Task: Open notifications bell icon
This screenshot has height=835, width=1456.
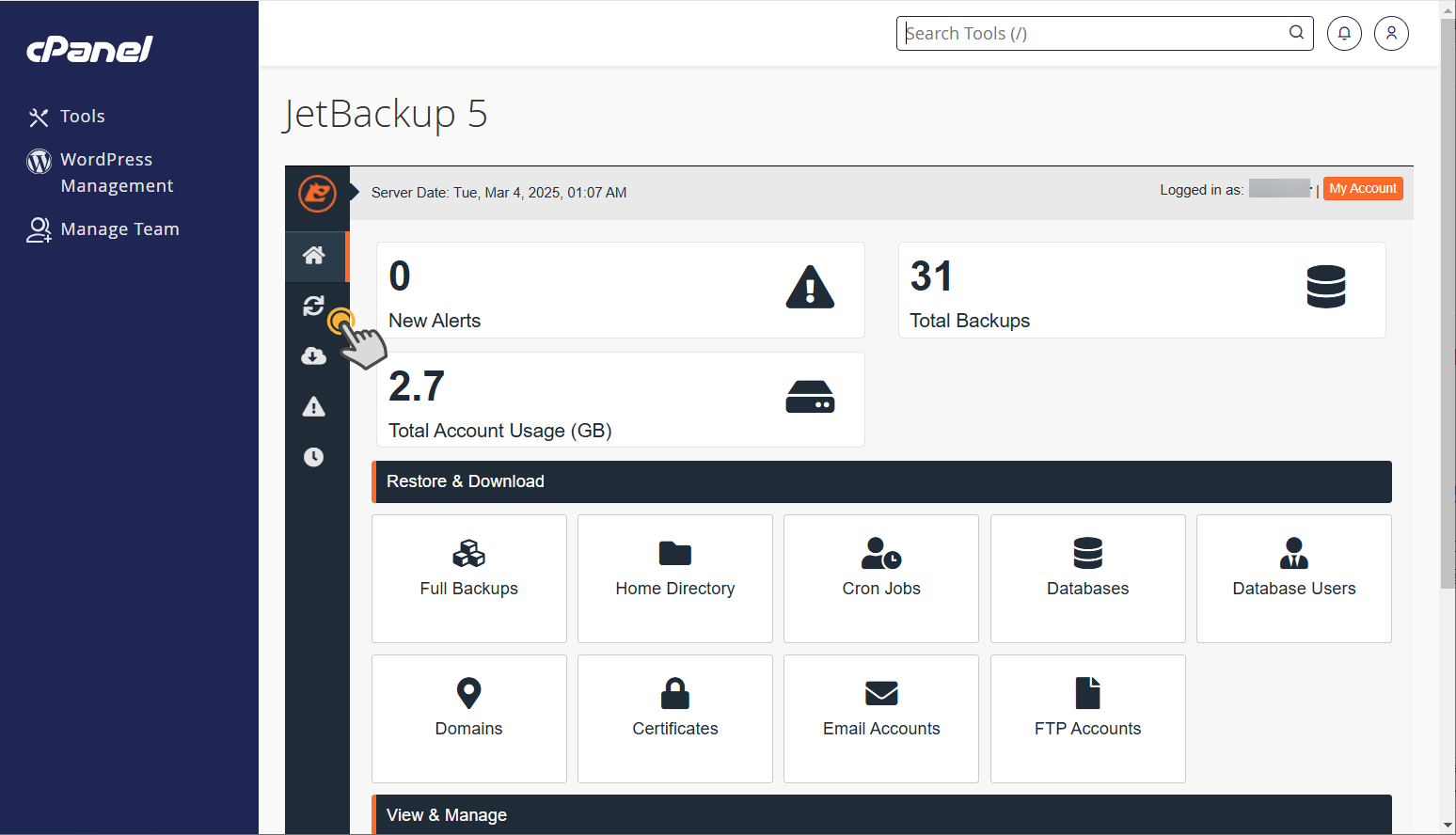Action: coord(1344,34)
